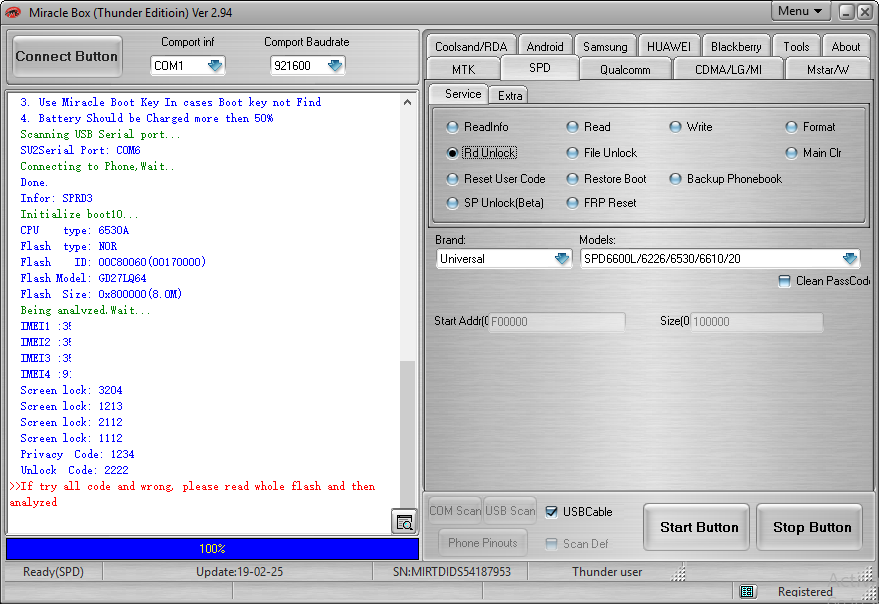Click the 'Thunder user' status bar entry

(607, 572)
